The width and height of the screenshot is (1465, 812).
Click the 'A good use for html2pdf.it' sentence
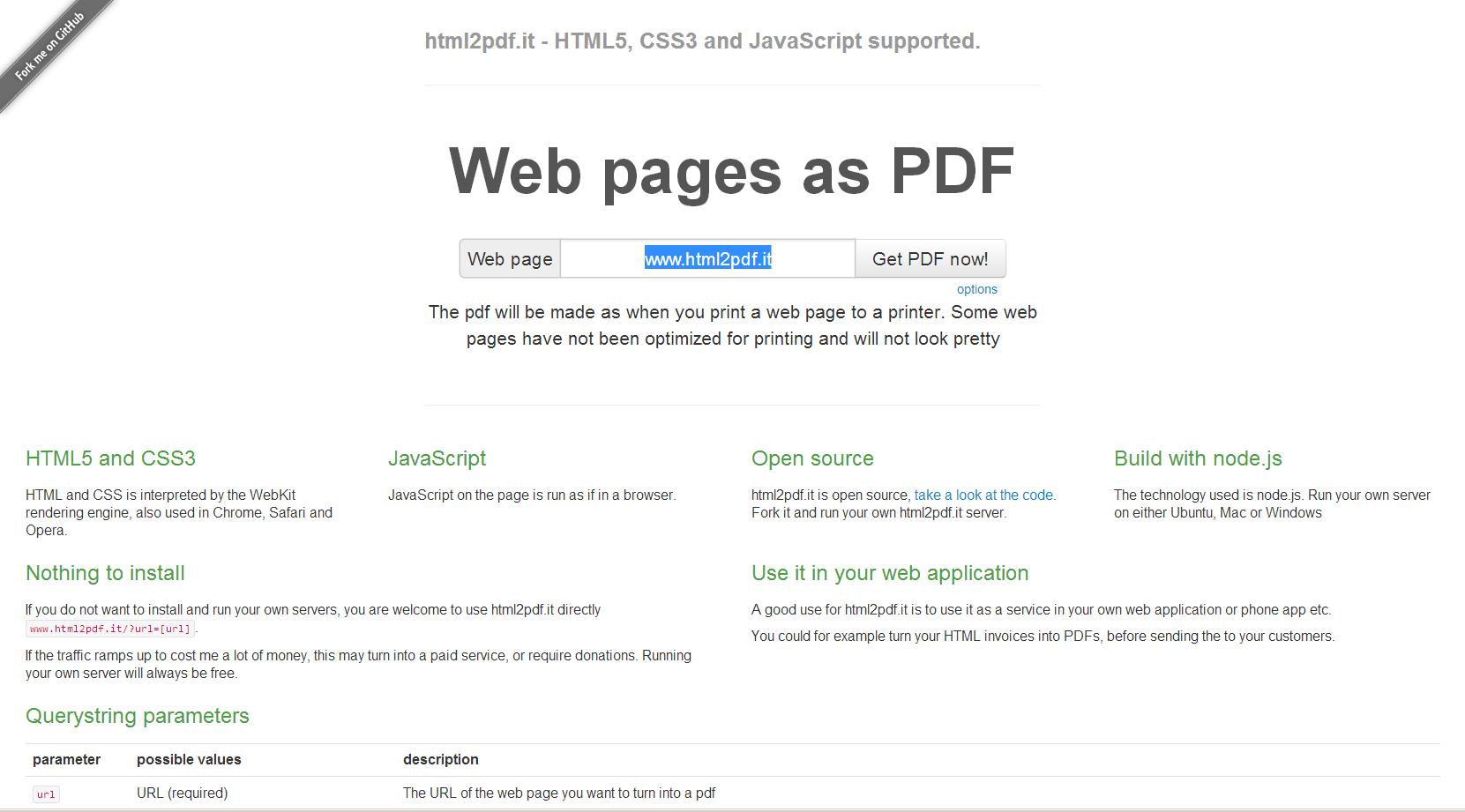point(1042,610)
